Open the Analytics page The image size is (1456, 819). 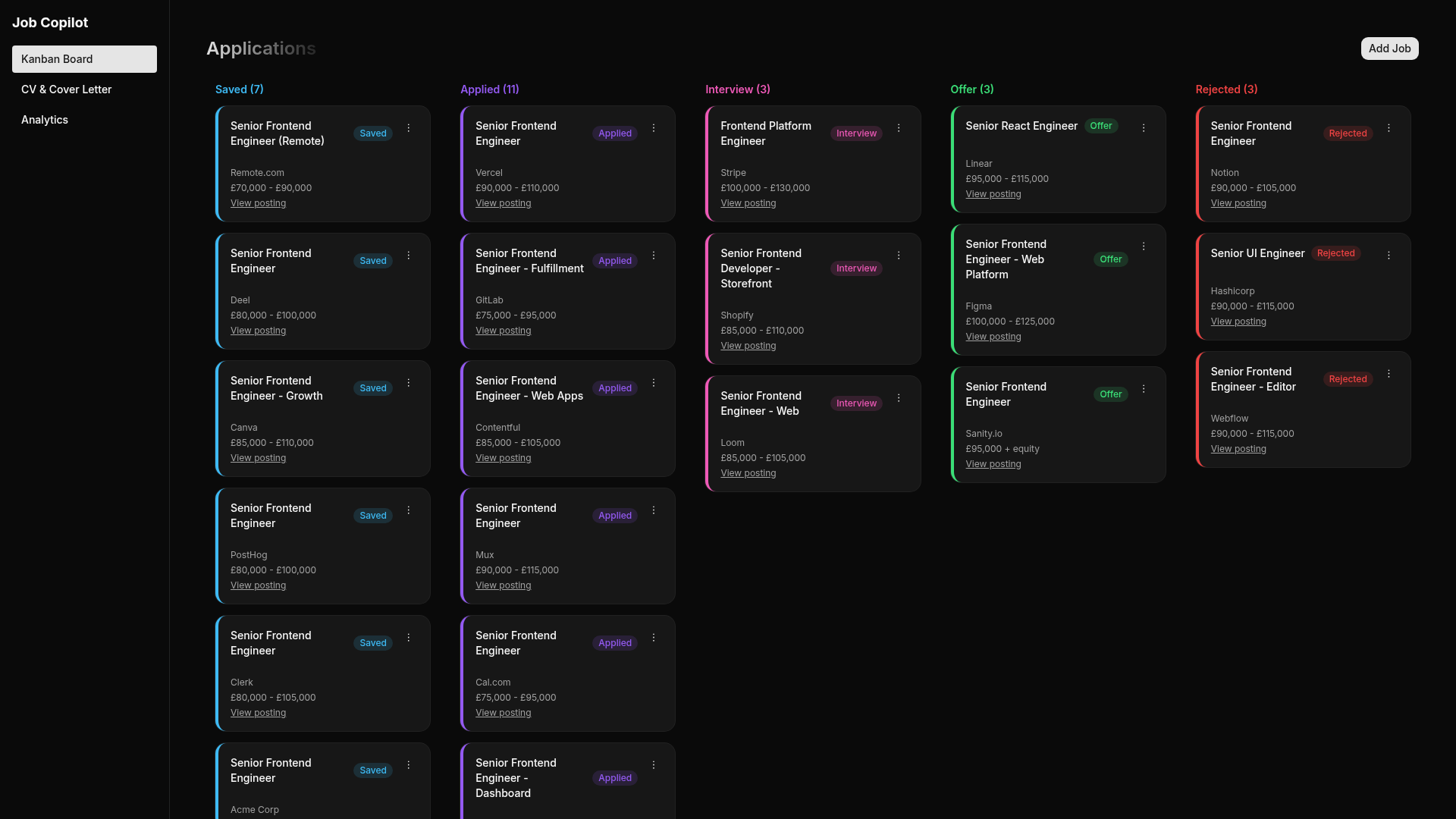(x=84, y=120)
